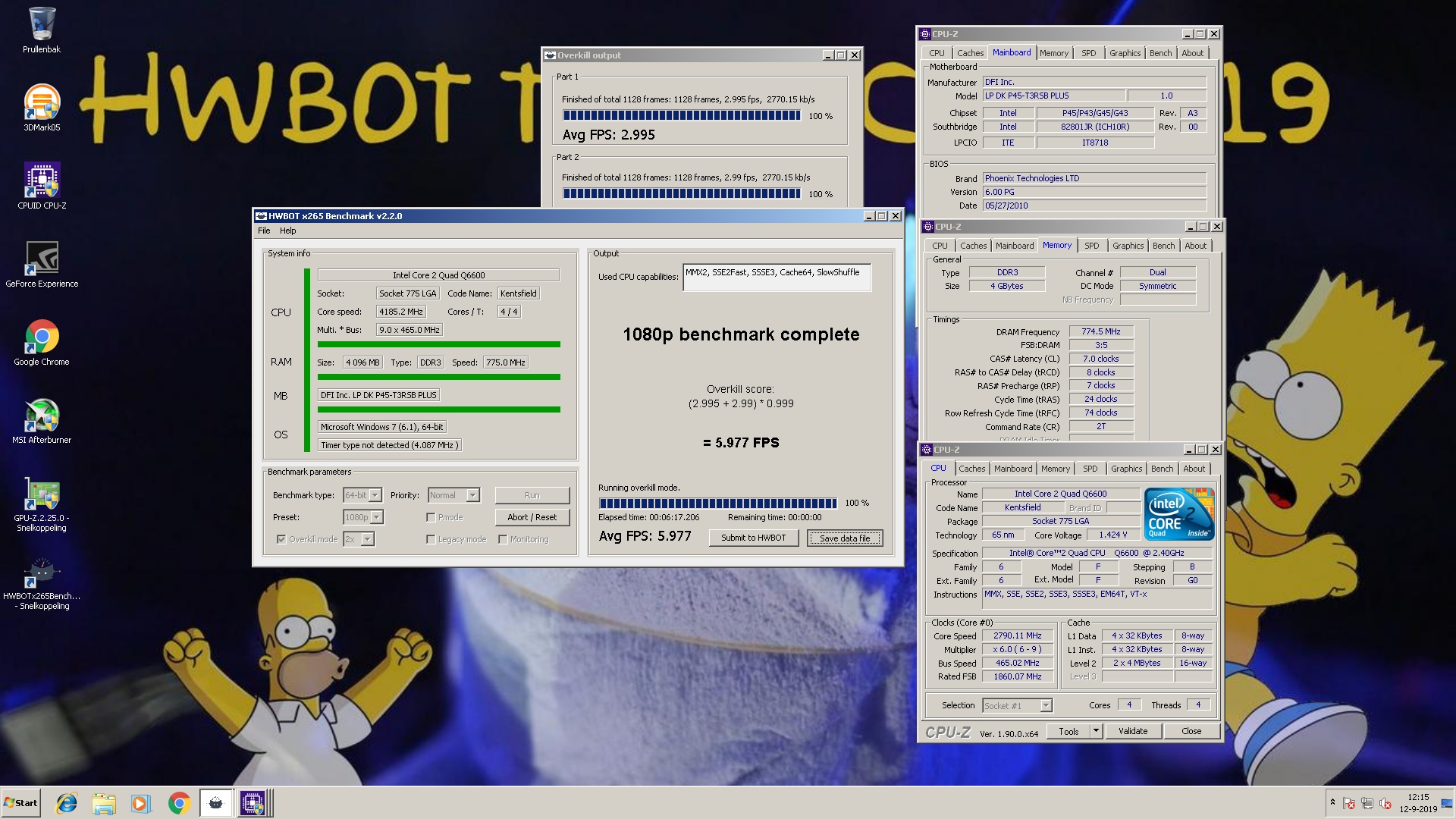This screenshot has height=819, width=1456.
Task: Open the Help menu in HWBOT x265
Action: 287,231
